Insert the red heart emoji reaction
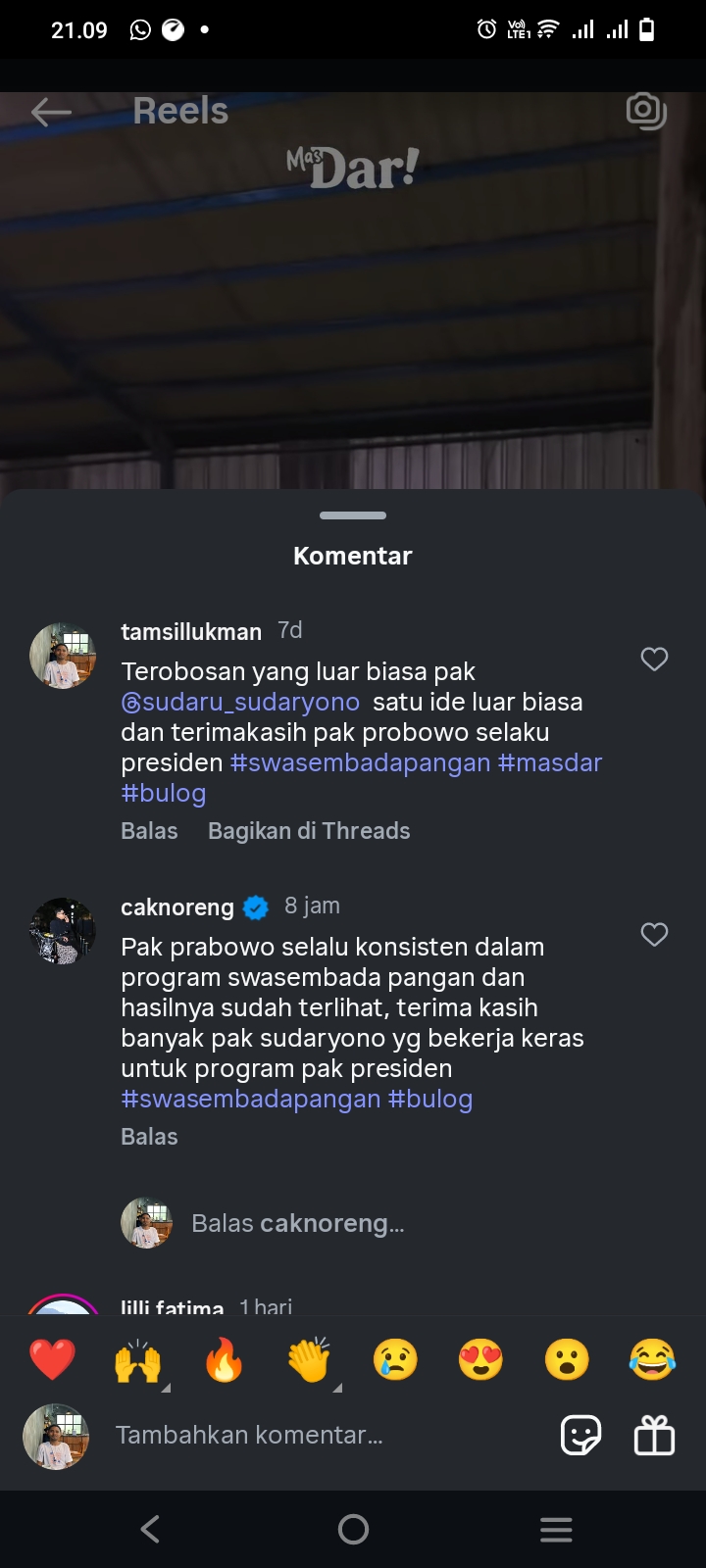Viewport: 706px width, 1568px height. (52, 1360)
